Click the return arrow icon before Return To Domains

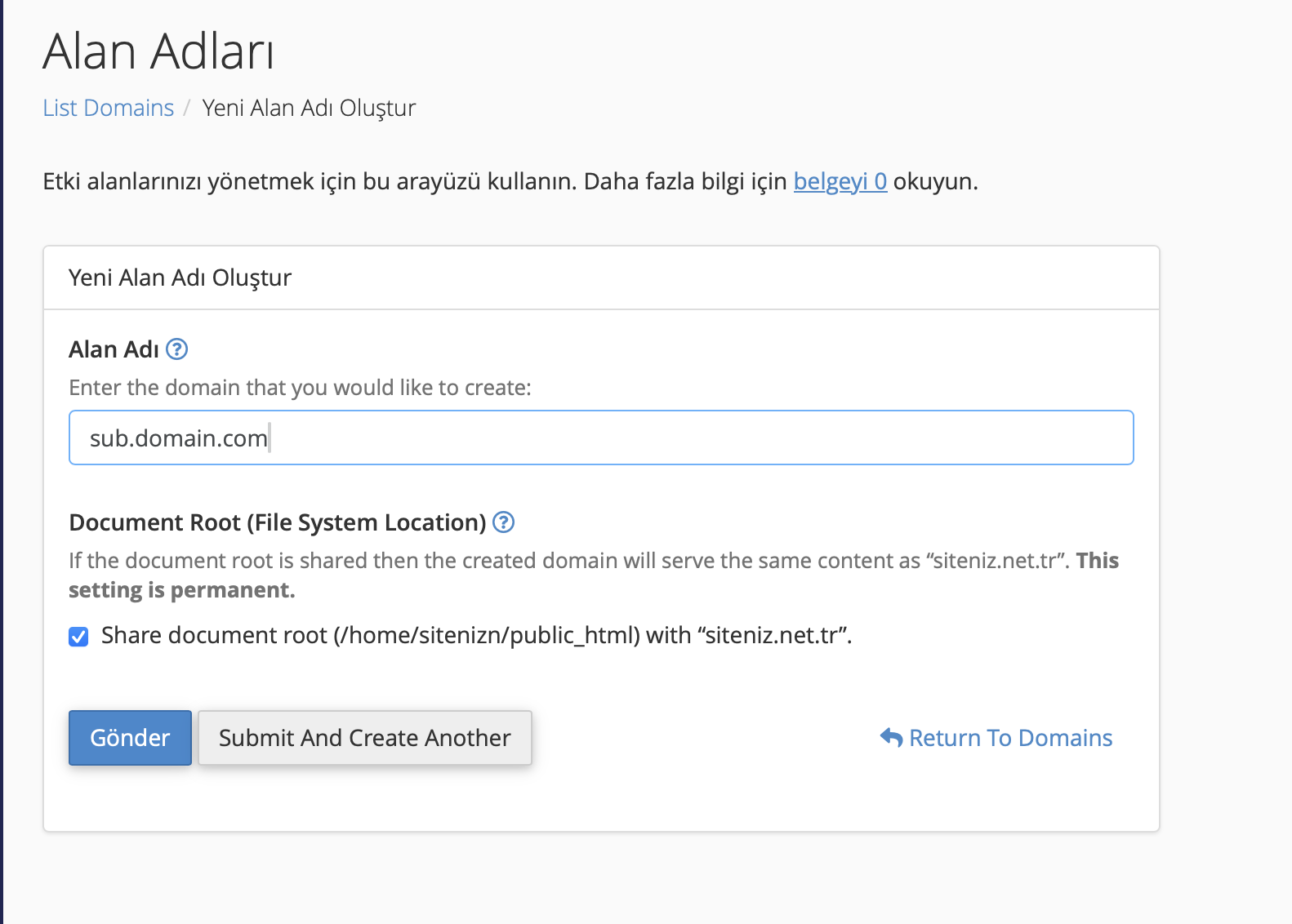pyautogui.click(x=891, y=738)
